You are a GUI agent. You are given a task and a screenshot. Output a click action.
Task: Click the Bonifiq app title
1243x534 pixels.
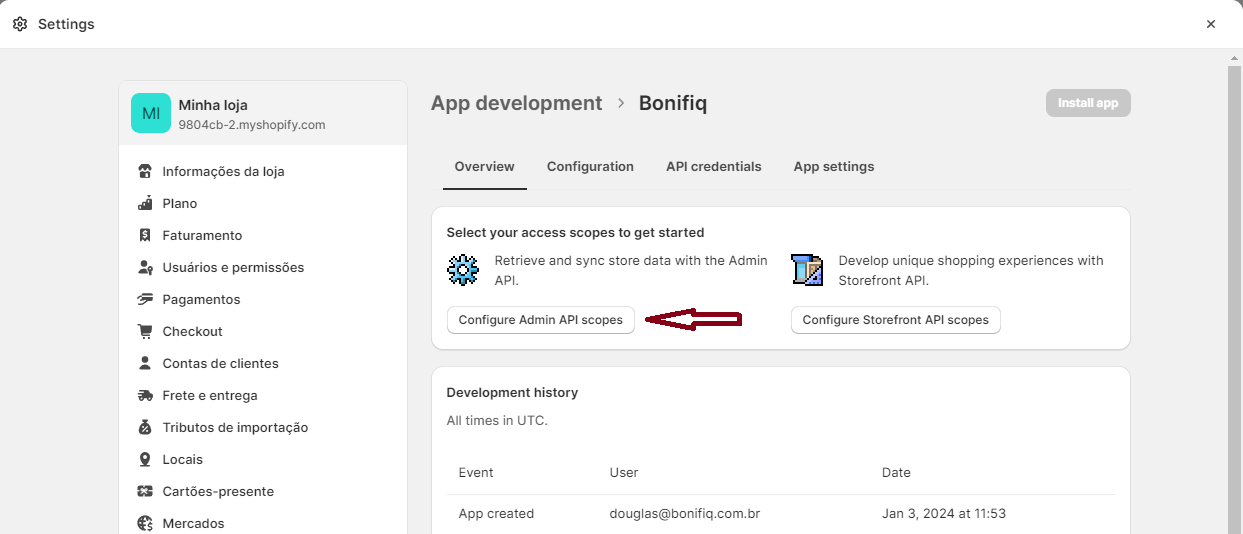673,103
